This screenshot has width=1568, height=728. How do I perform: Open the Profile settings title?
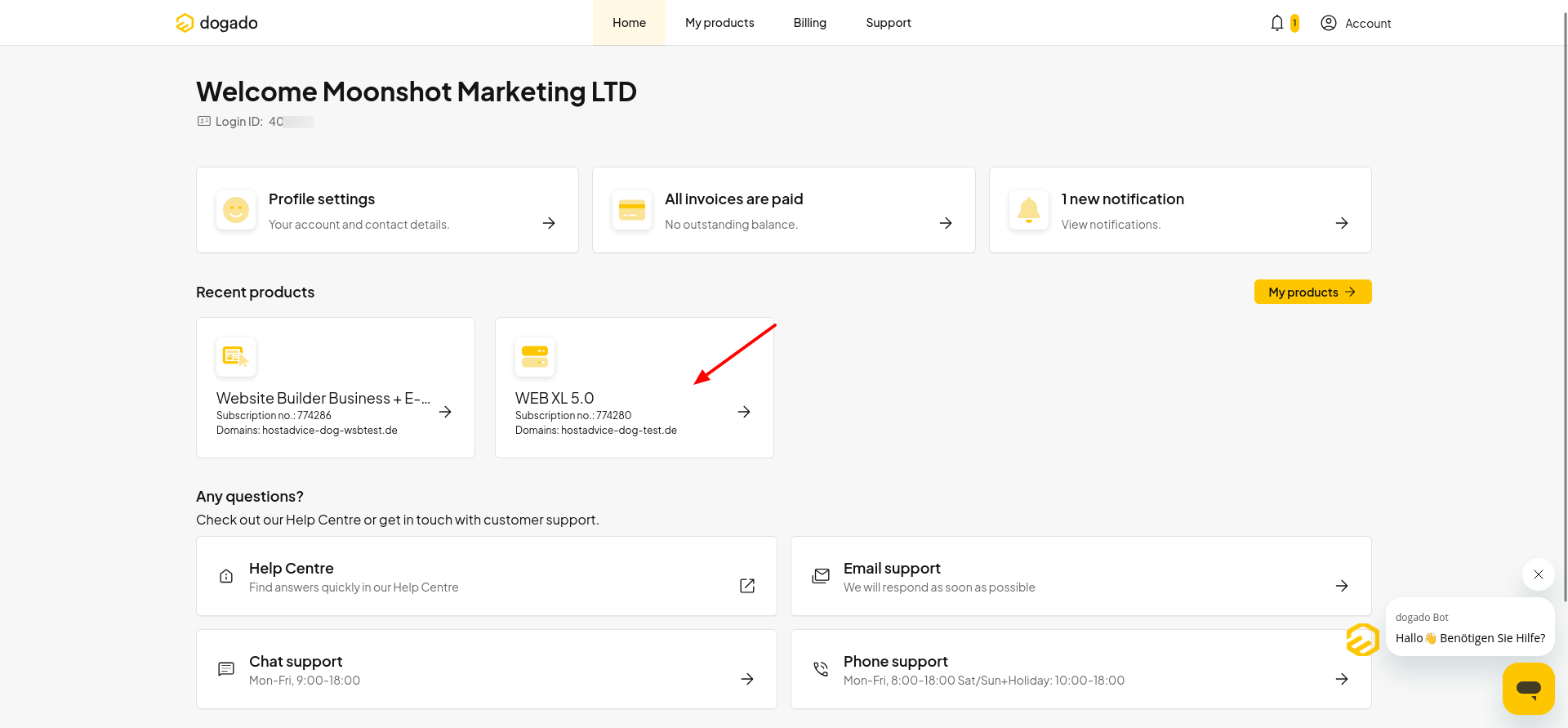tap(322, 199)
